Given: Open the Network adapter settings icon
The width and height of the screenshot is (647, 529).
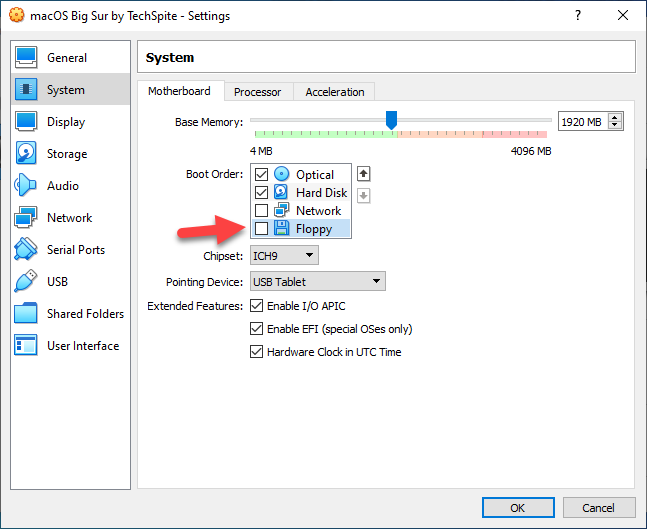Looking at the screenshot, I should [27, 218].
